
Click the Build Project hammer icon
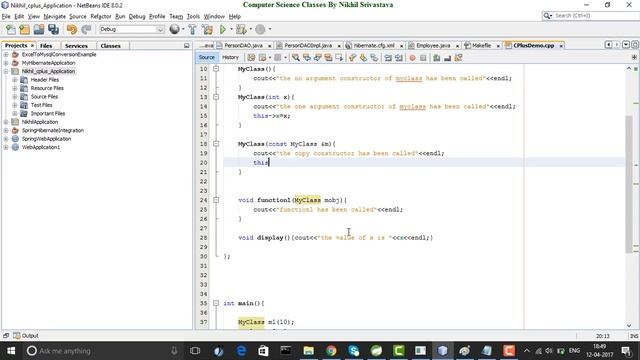tap(192, 29)
